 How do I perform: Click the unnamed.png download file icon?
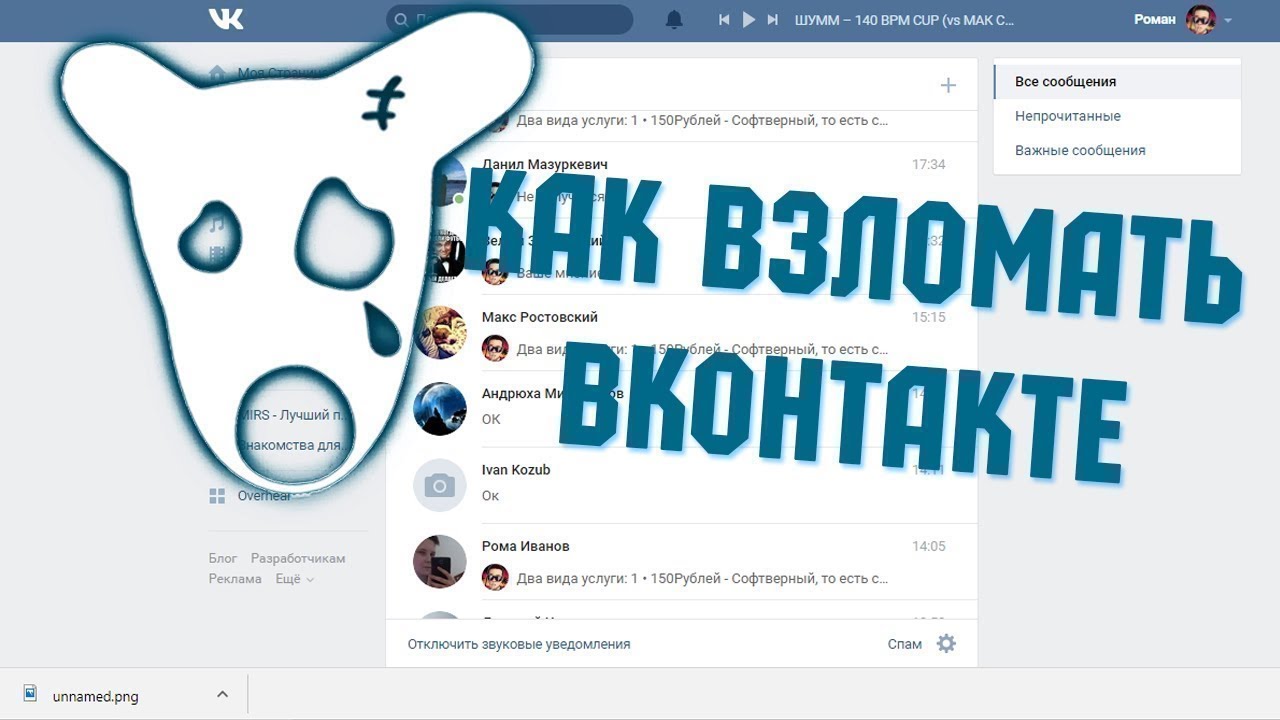pos(31,693)
